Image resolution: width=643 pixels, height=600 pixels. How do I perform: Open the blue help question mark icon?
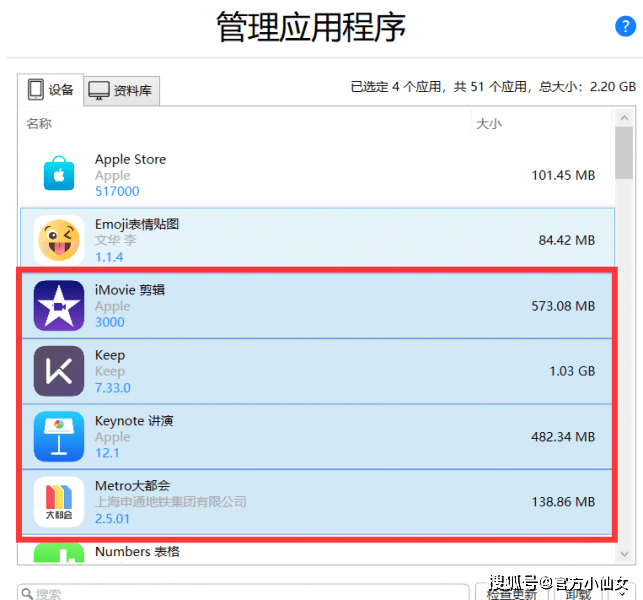(x=625, y=27)
